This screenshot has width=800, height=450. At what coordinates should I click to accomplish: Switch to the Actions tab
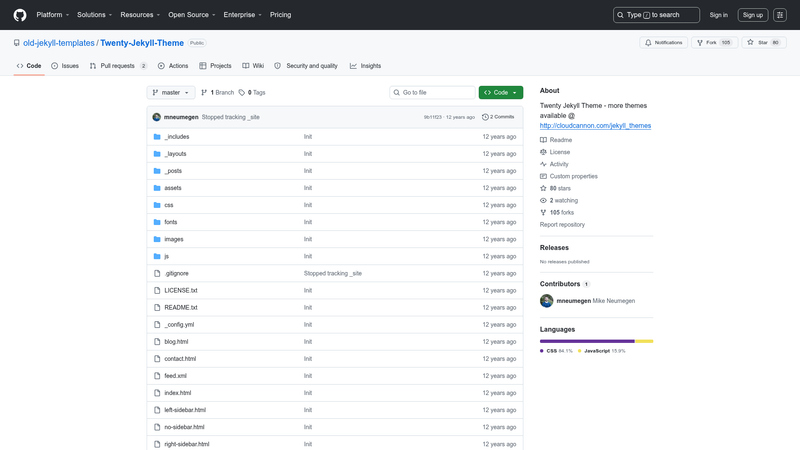173,66
